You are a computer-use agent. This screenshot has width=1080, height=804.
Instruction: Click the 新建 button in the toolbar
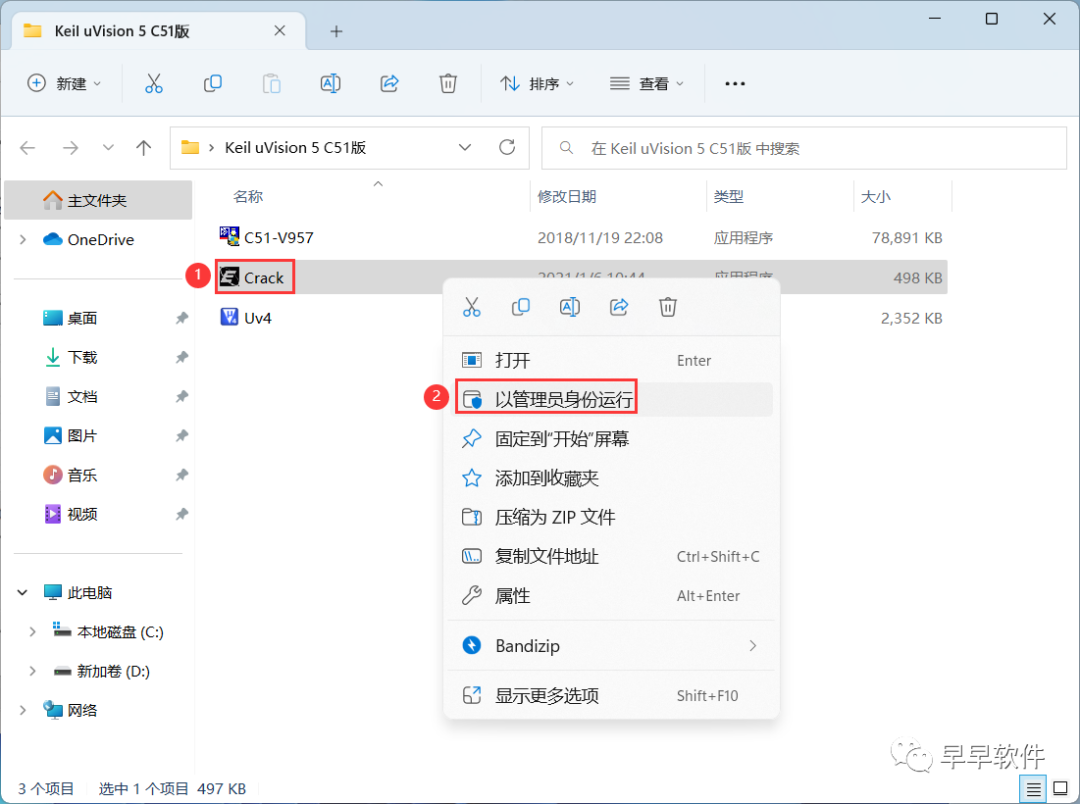[x=64, y=83]
